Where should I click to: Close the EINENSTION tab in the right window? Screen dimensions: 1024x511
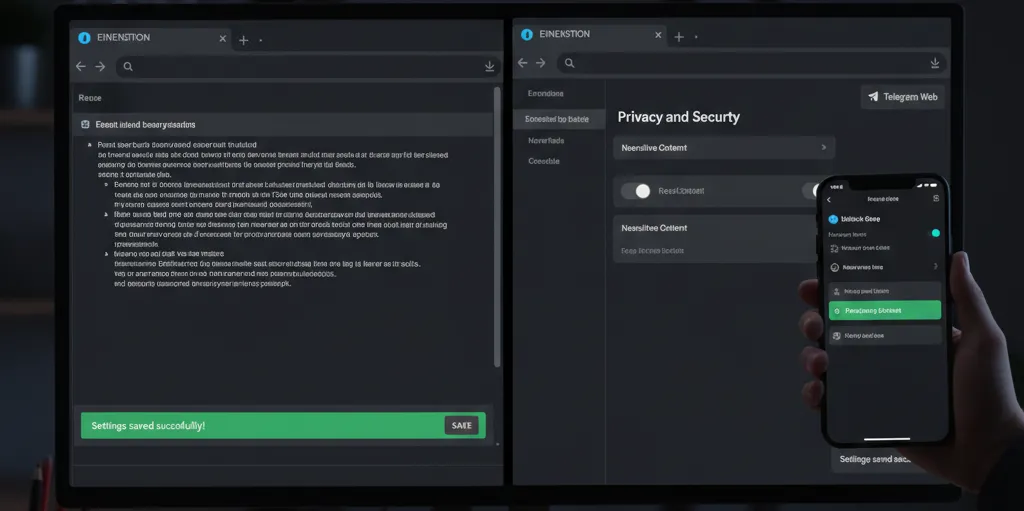(658, 35)
